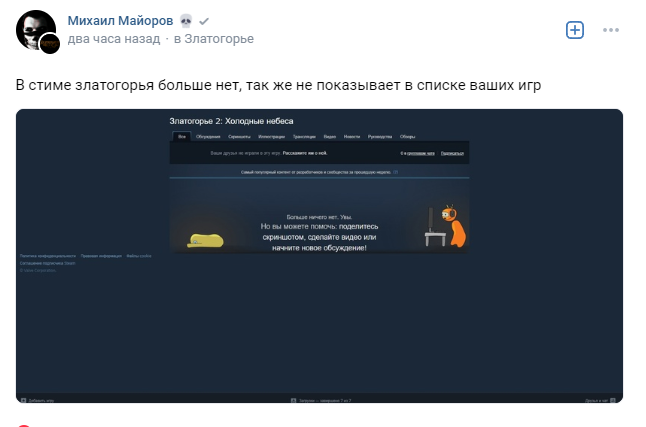The height and width of the screenshot is (427, 646).
Task: Switch to the Скриншоты tab
Action: 239,136
